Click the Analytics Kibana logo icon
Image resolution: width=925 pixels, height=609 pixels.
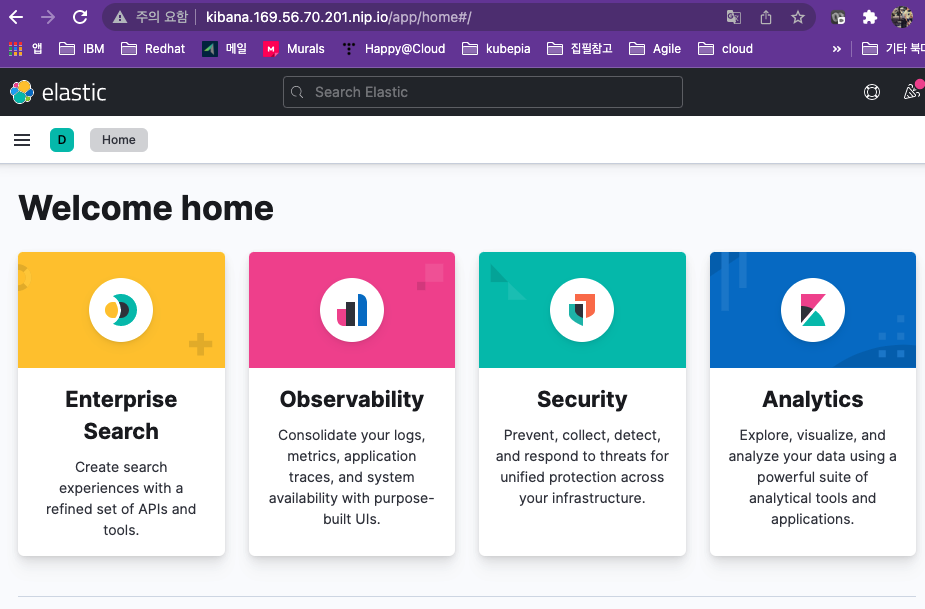click(x=812, y=310)
